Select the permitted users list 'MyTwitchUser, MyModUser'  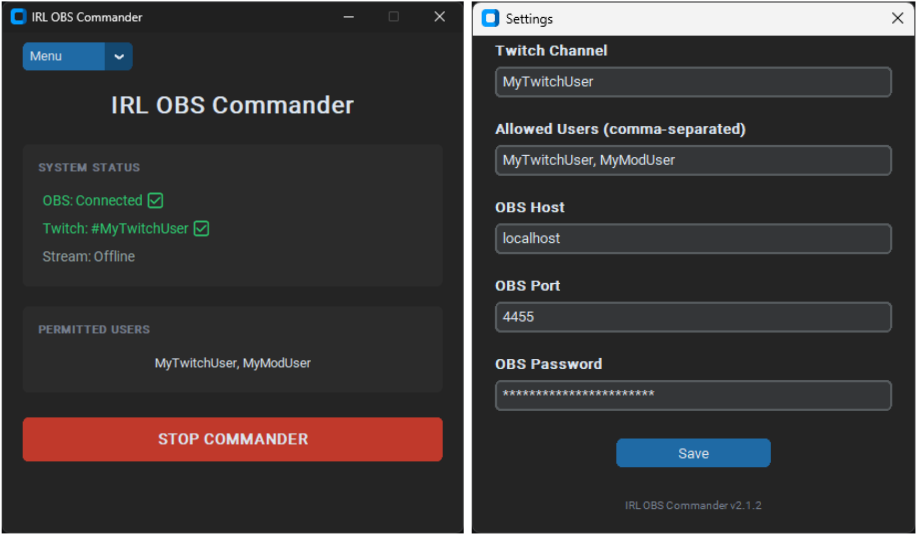coord(233,363)
